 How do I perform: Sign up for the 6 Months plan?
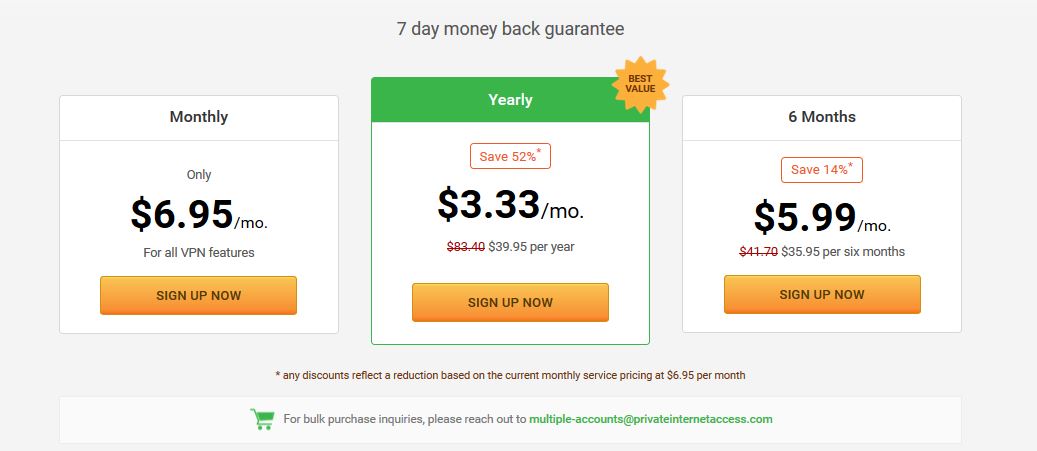coord(822,294)
